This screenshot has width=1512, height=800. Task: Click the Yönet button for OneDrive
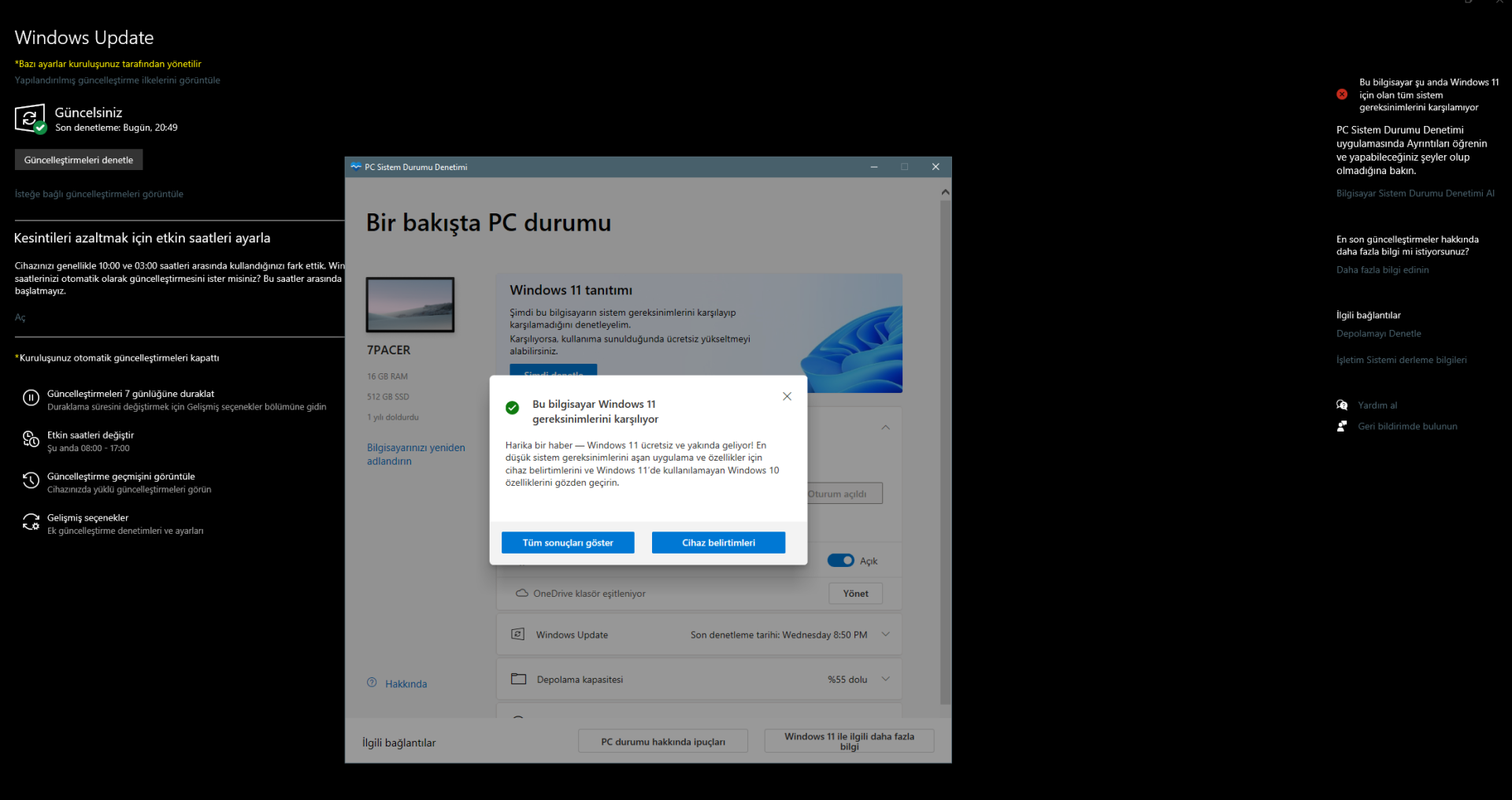[x=855, y=594]
